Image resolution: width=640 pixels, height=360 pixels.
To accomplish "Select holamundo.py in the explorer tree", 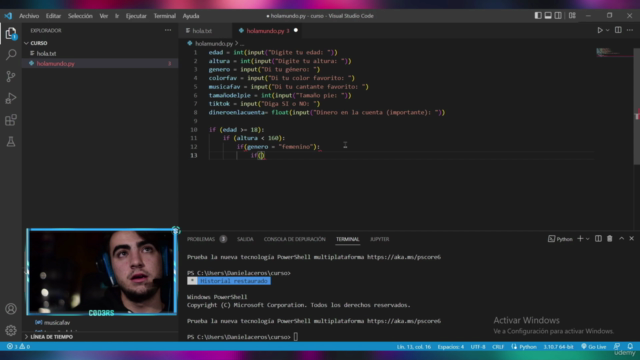I will 56,64.
